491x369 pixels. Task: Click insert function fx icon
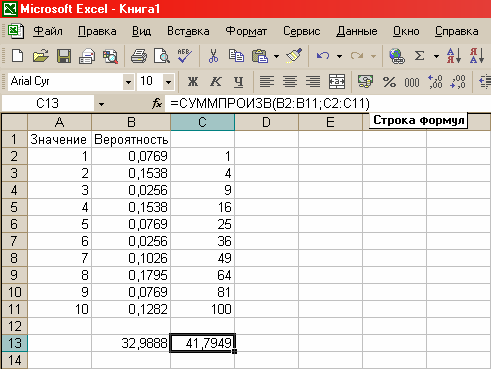[x=157, y=103]
